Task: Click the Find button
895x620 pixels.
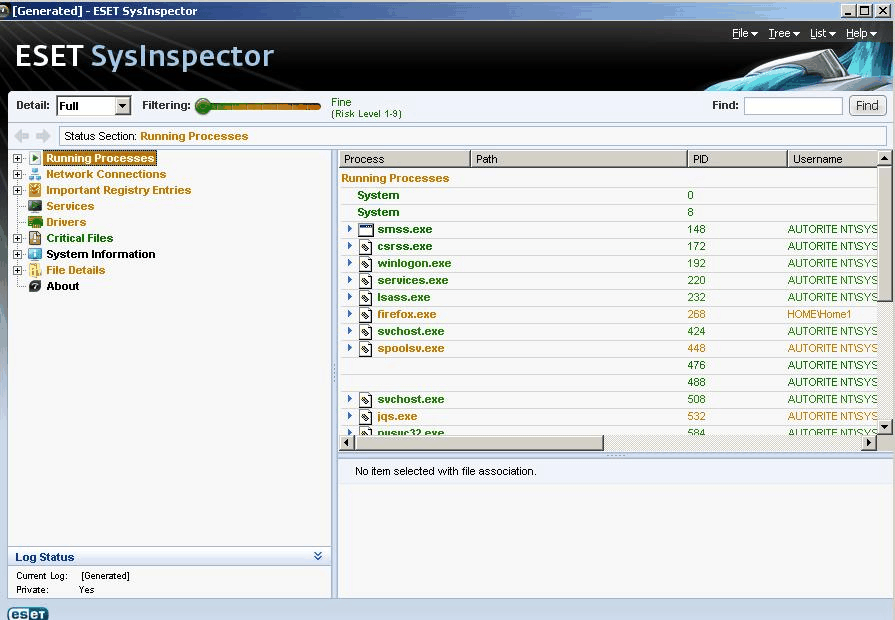Action: pyautogui.click(x=867, y=106)
